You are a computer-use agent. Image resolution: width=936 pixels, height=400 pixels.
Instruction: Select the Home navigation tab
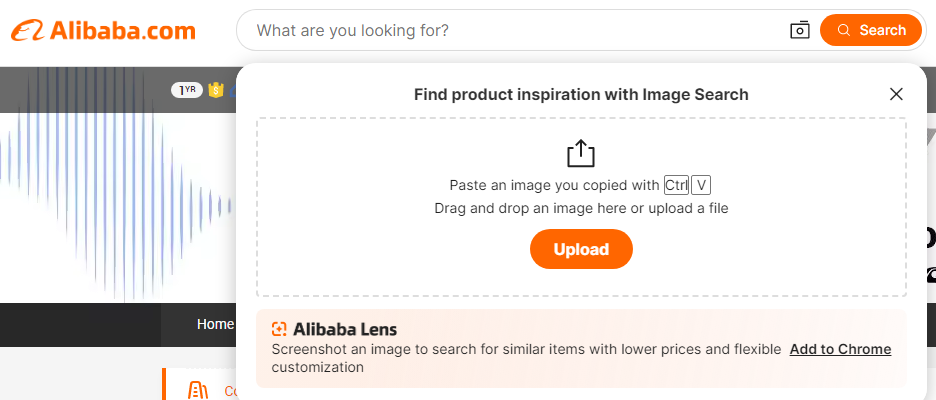214,324
